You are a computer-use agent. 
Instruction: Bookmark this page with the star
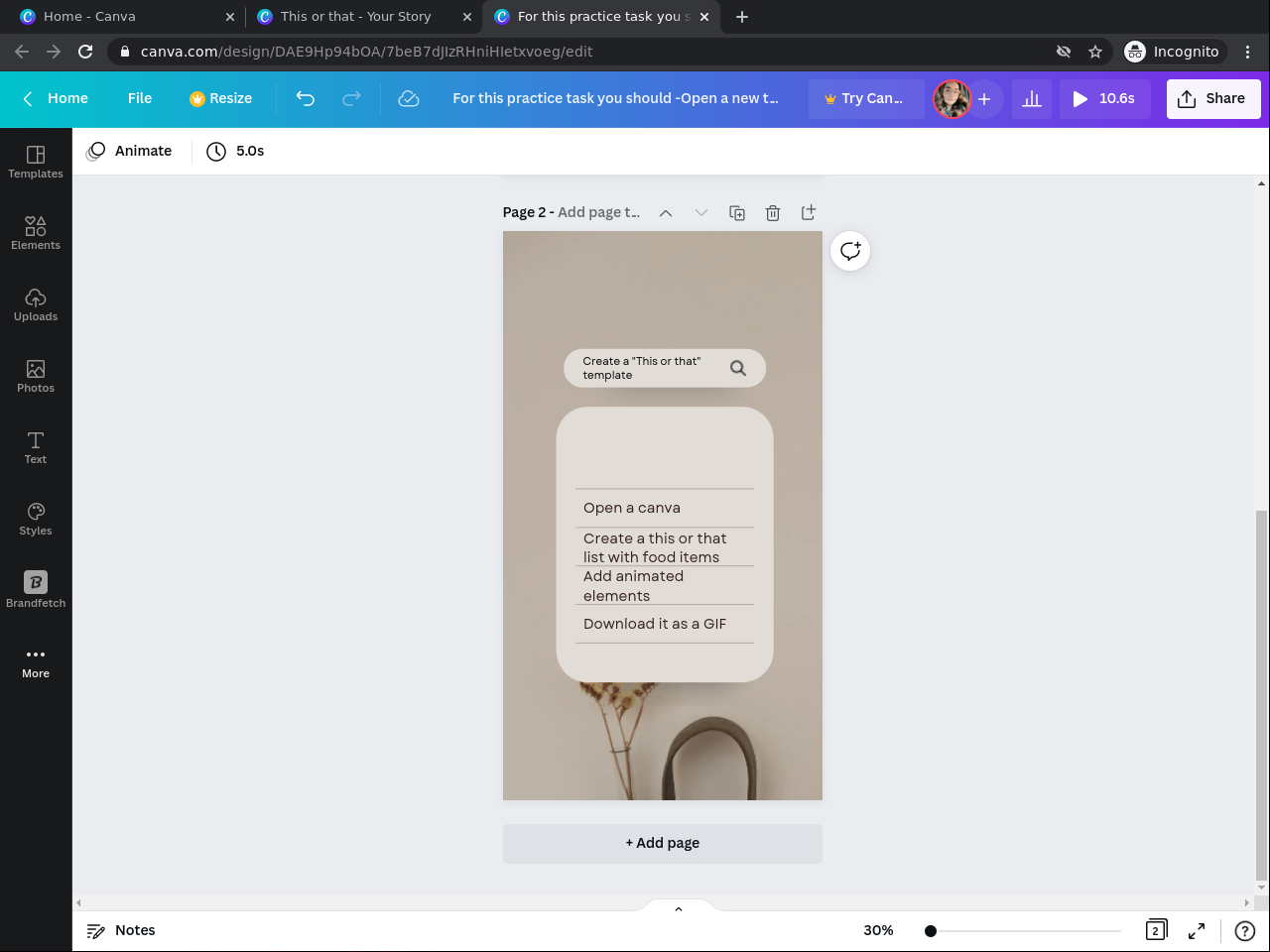pyautogui.click(x=1095, y=52)
